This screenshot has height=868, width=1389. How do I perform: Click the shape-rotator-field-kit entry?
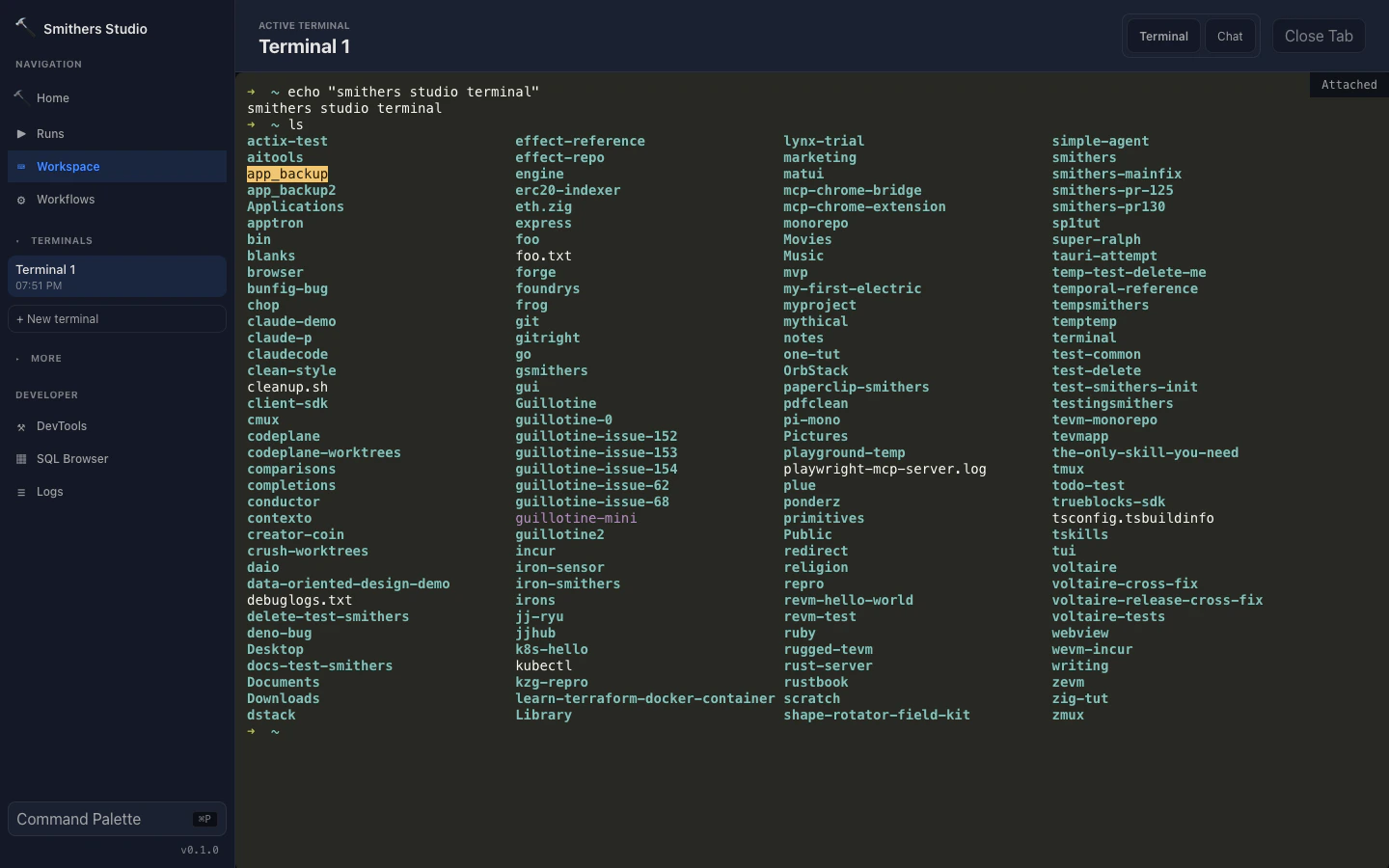click(877, 715)
